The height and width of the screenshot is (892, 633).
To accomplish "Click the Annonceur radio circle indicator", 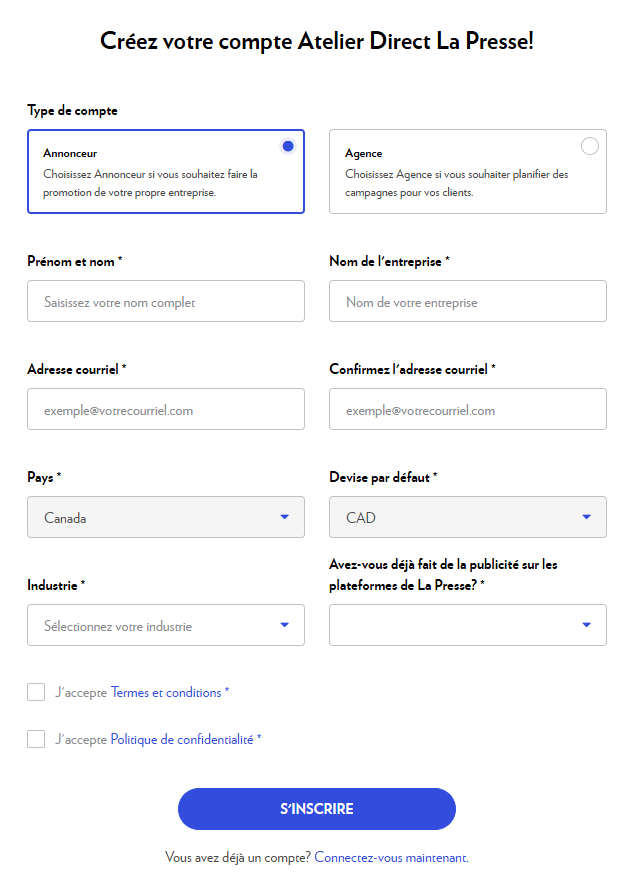I will point(288,145).
